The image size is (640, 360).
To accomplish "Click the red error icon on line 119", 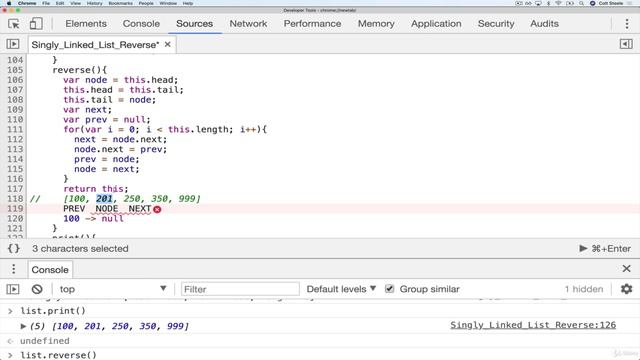I will tap(157, 209).
